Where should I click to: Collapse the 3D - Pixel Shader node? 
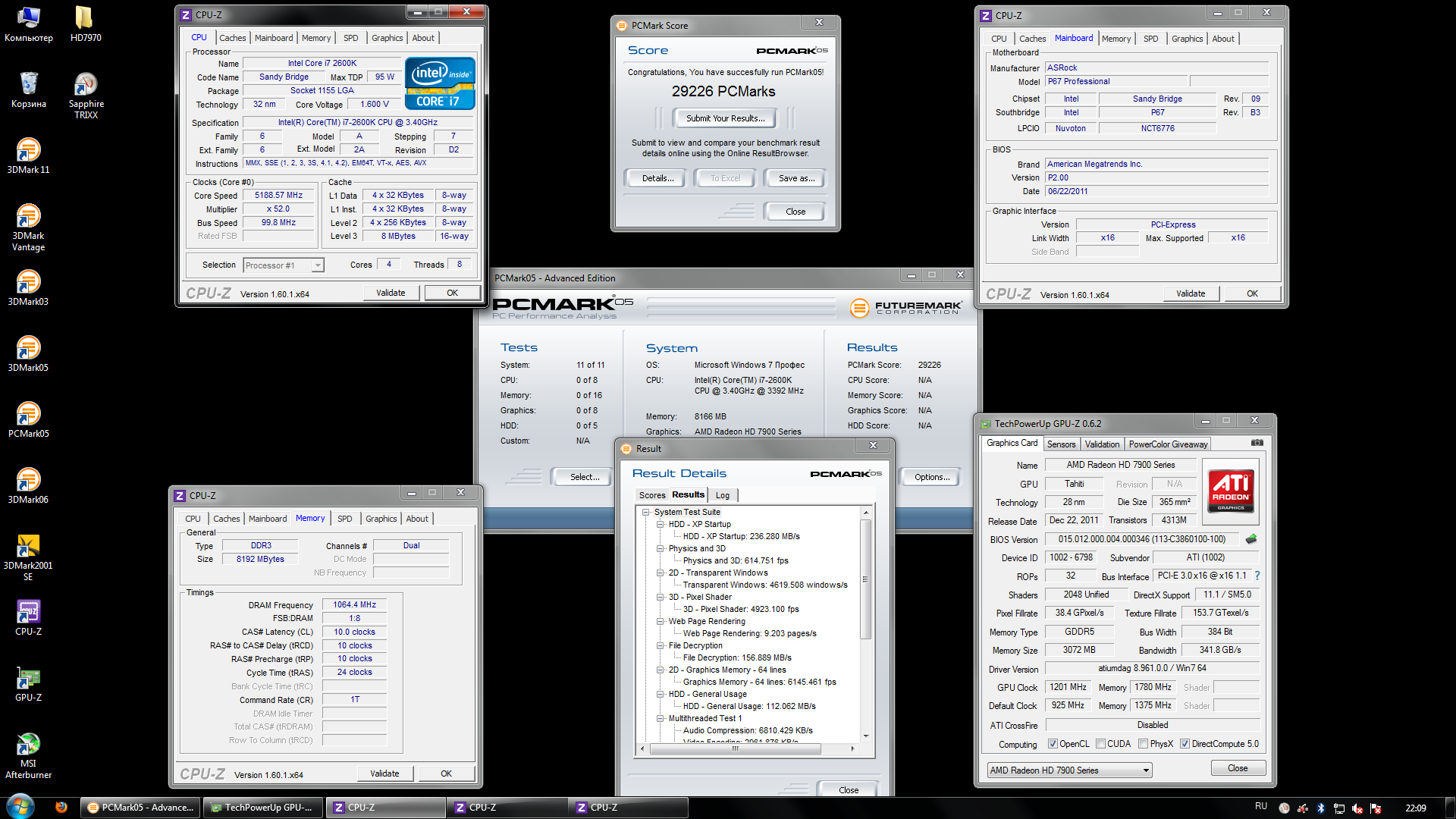click(661, 598)
